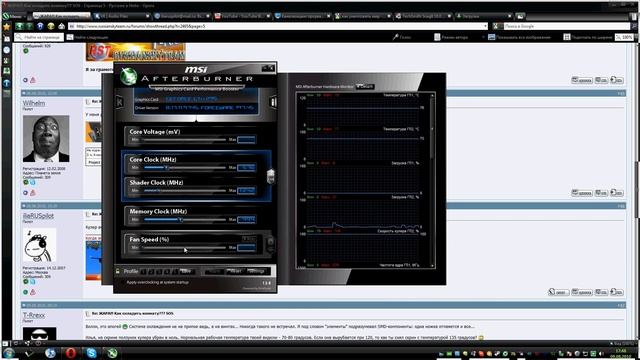The width and height of the screenshot is (640, 360).
Task: Click the Core Clock value field
Action: click(x=247, y=167)
